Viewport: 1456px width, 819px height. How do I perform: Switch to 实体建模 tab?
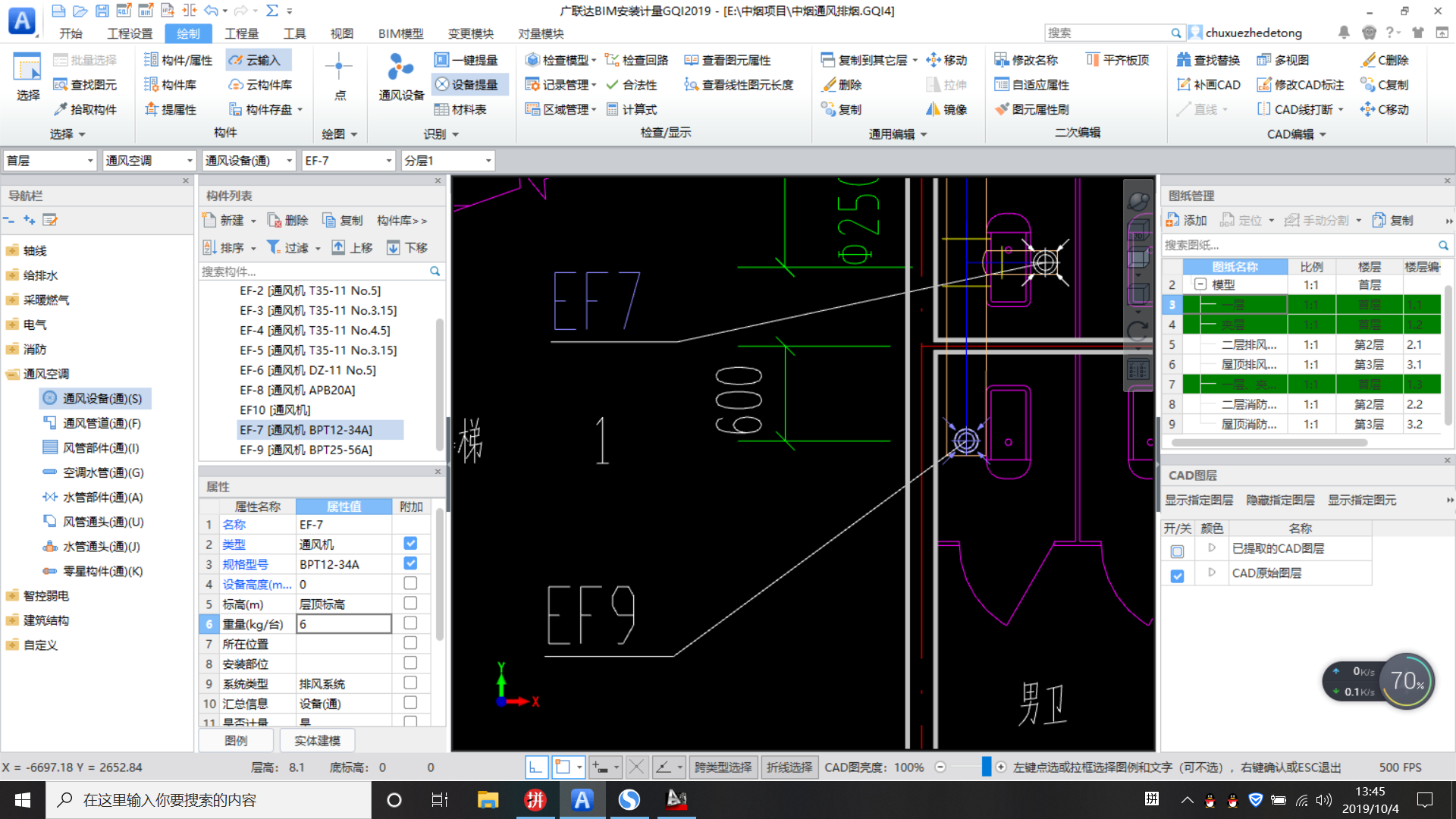(x=317, y=740)
